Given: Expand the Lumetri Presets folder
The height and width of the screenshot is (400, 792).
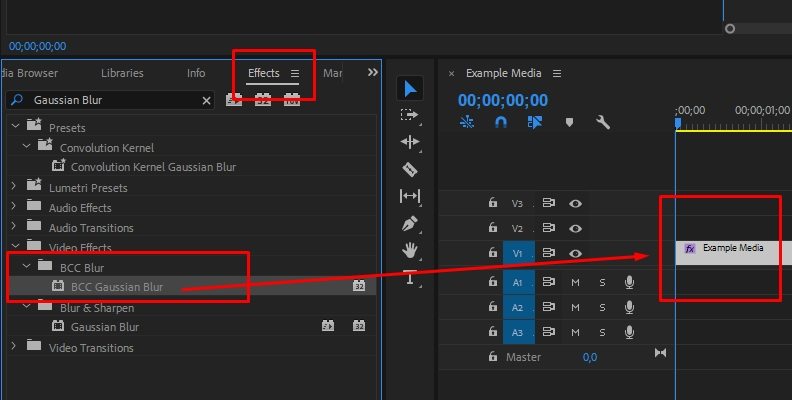Looking at the screenshot, I should point(15,186).
